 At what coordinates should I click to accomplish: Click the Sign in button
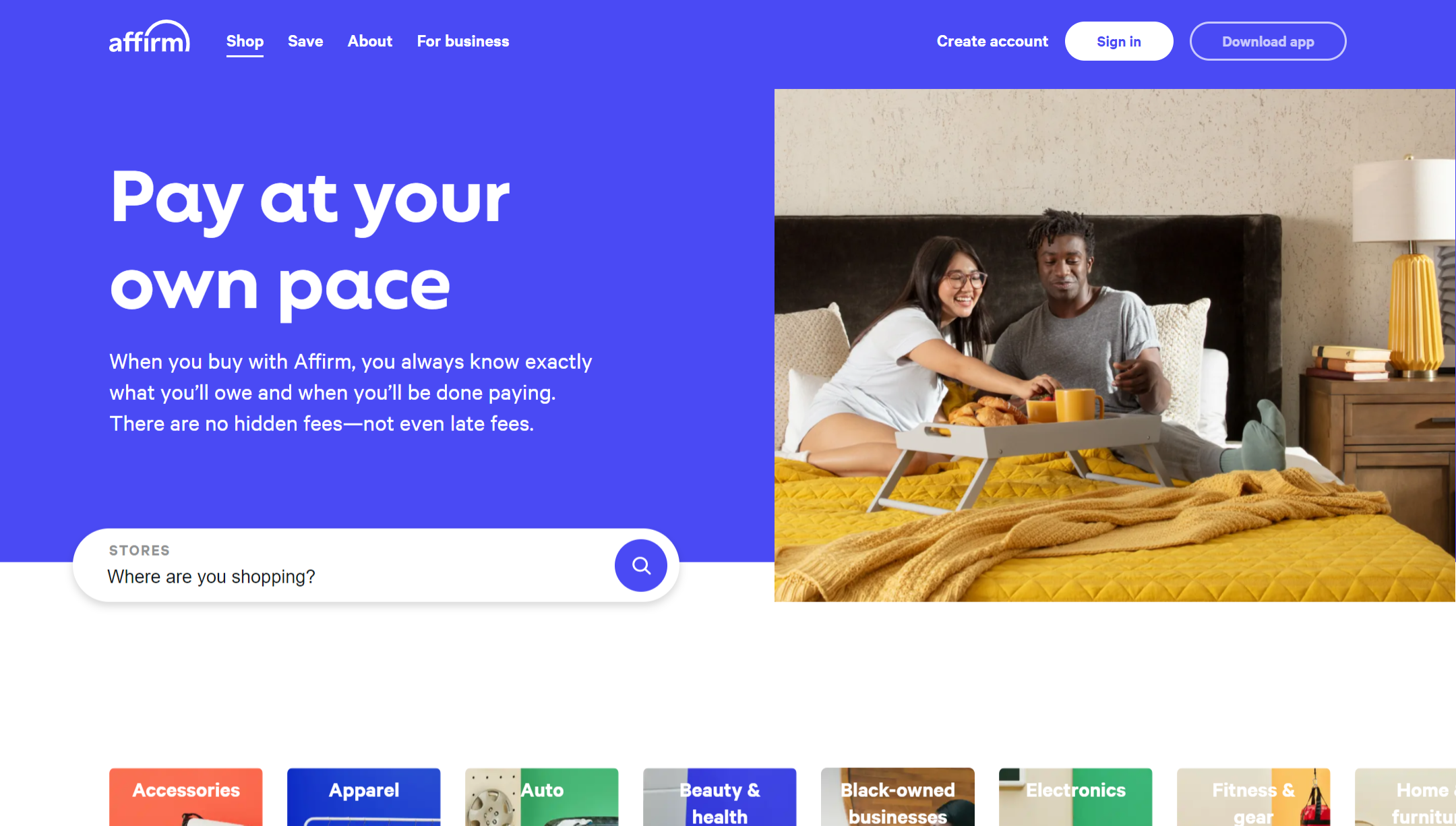(x=1119, y=41)
